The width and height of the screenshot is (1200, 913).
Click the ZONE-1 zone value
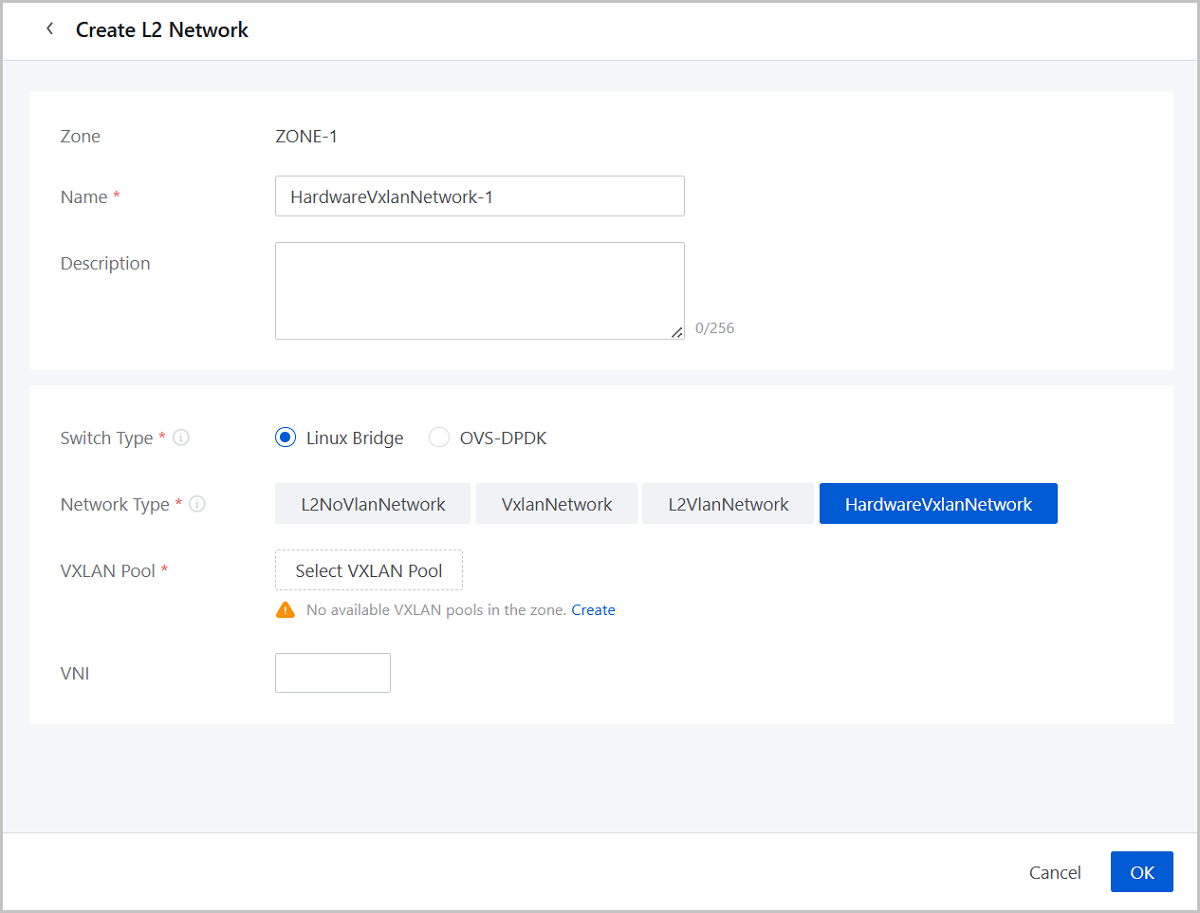(306, 136)
